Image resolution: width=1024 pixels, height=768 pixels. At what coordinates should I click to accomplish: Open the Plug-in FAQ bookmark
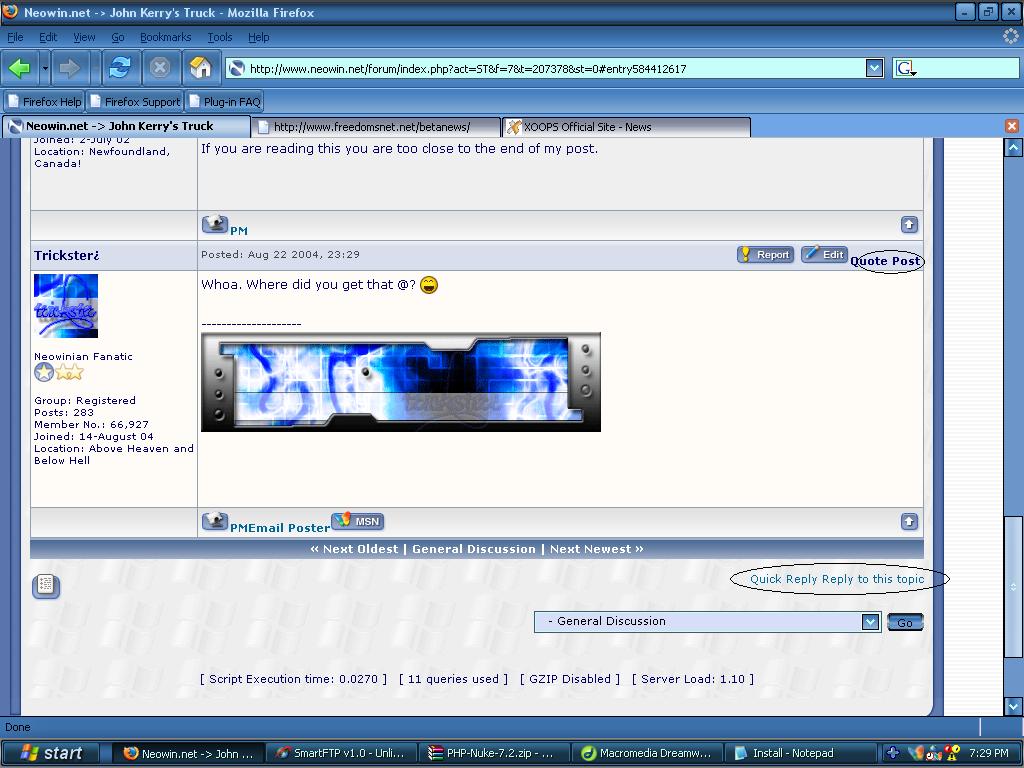tap(225, 102)
